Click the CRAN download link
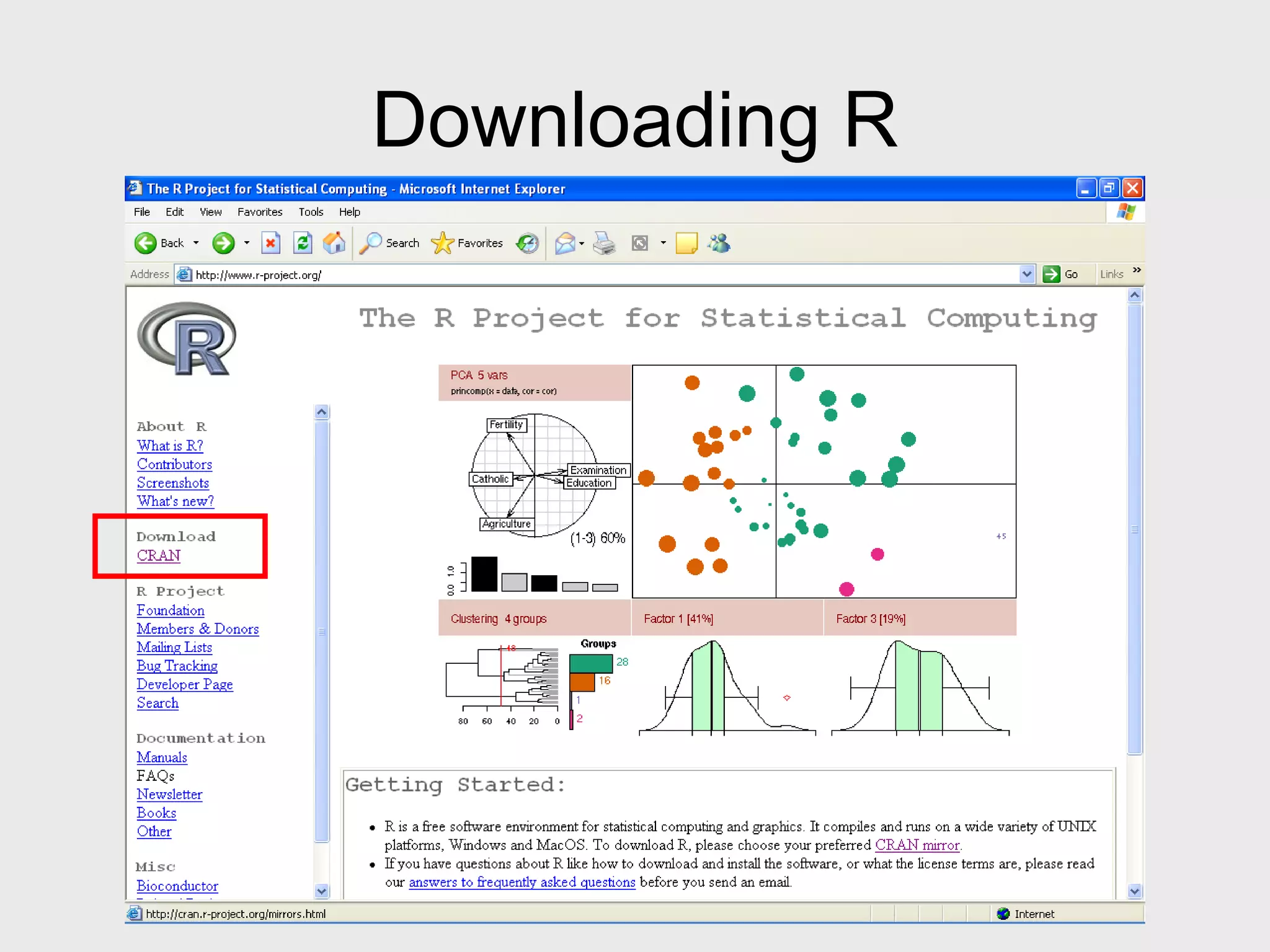The height and width of the screenshot is (952, 1270). coord(158,555)
